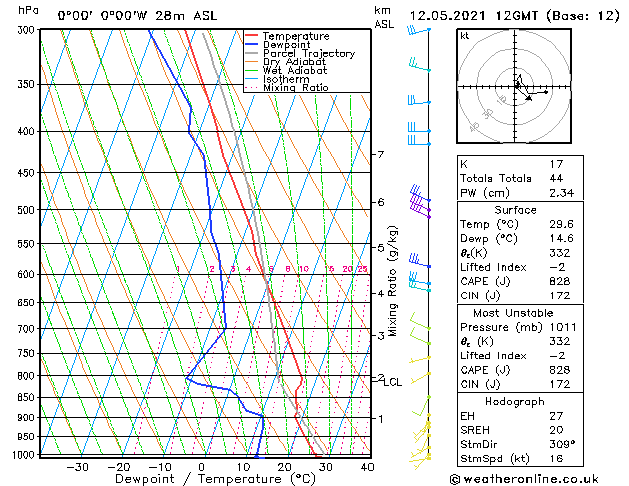The height and width of the screenshot is (486, 629).
Task: Click the 500 hPa pressure label
Action: tap(26, 210)
